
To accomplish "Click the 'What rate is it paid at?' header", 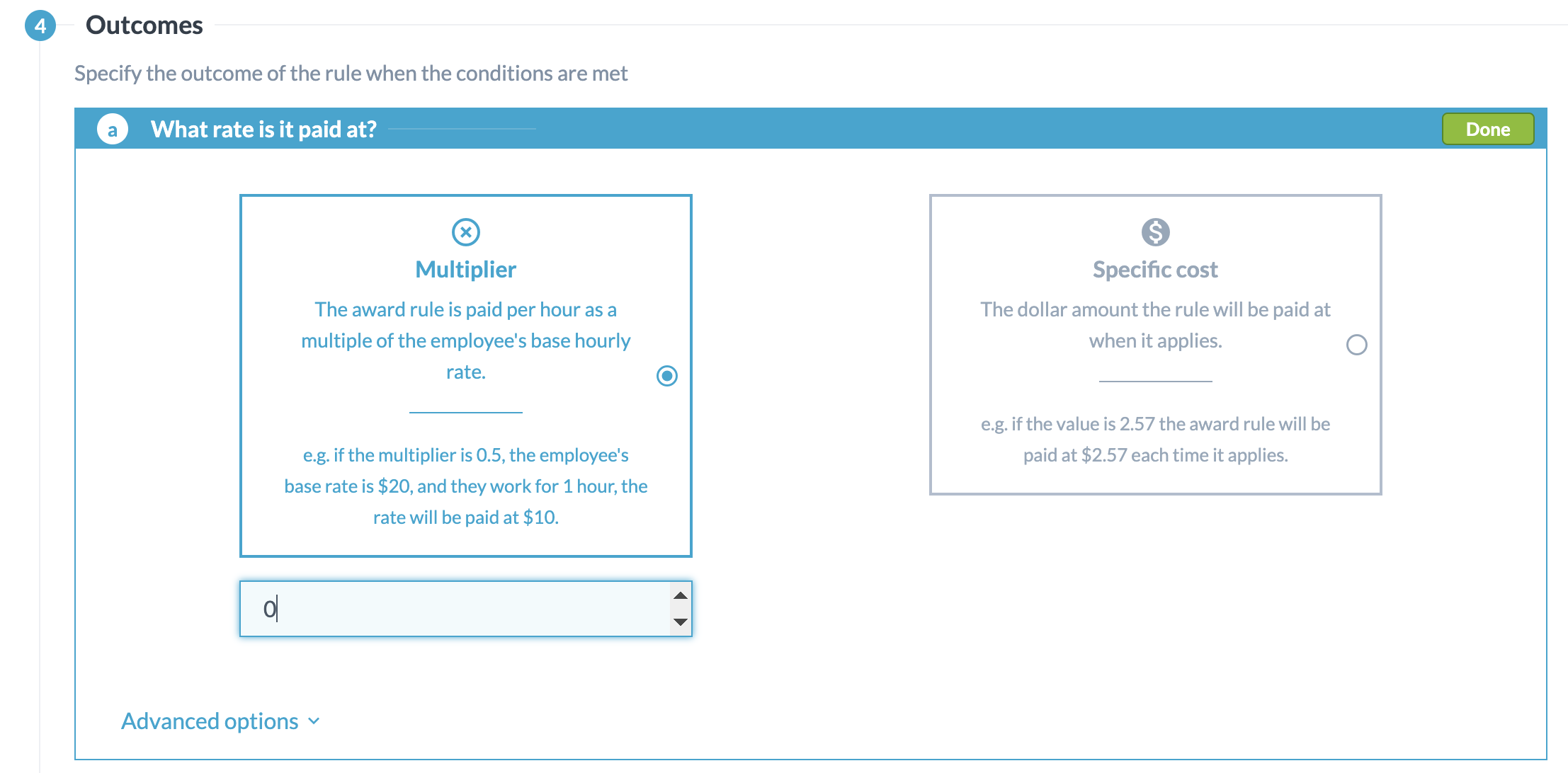I will 263,130.
